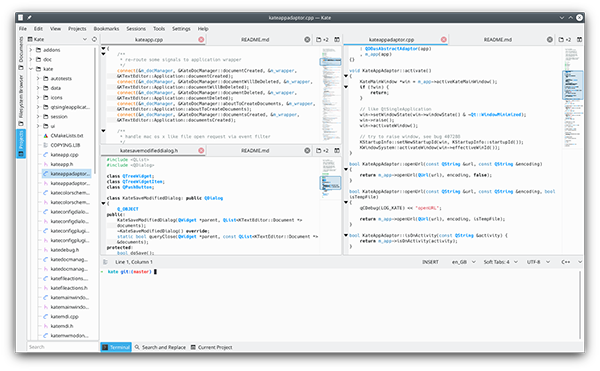The height and width of the screenshot is (371, 600).
Task: Click the Kate application icon in title bar
Action: [21, 18]
